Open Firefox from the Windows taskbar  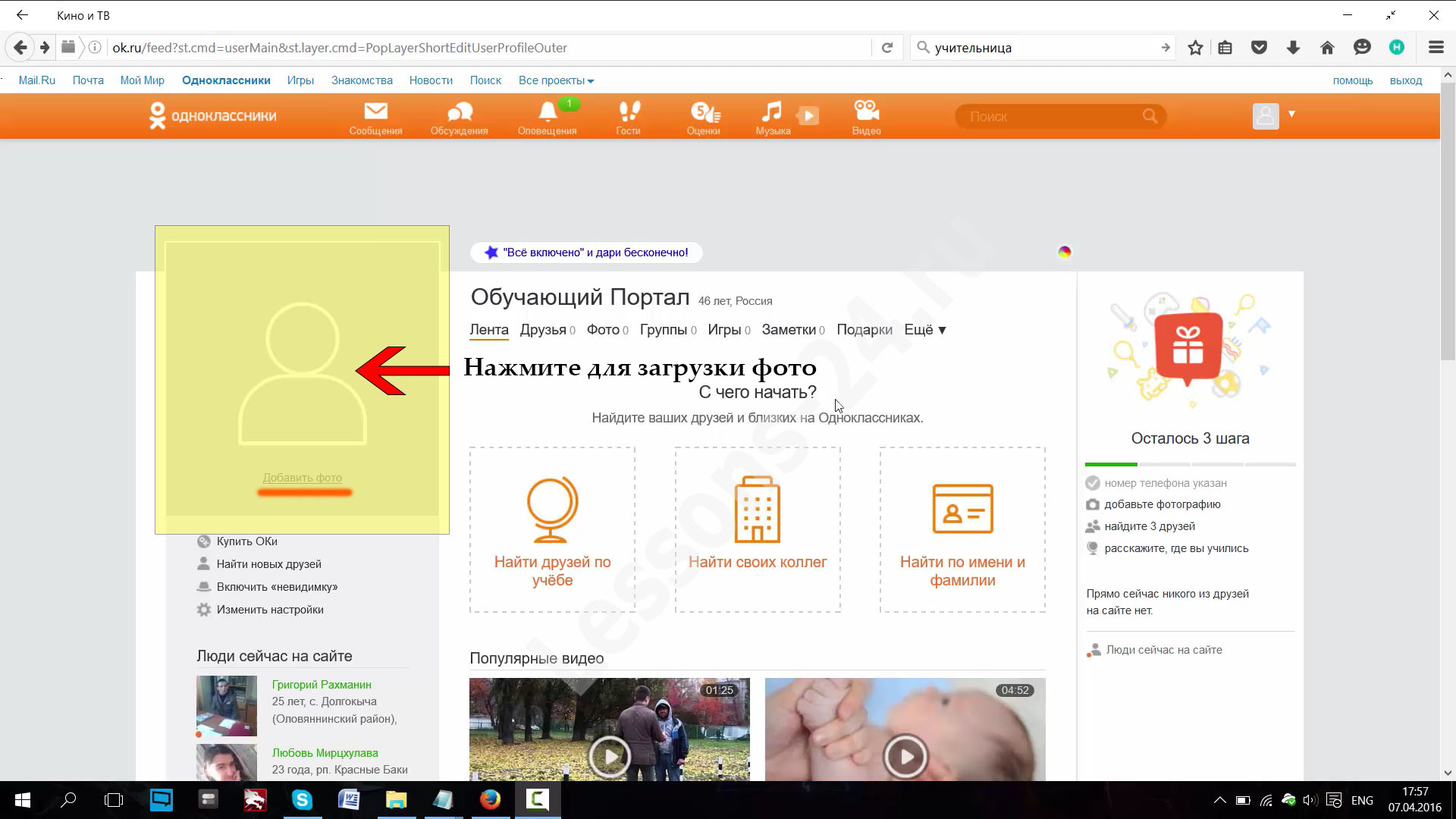(x=490, y=800)
